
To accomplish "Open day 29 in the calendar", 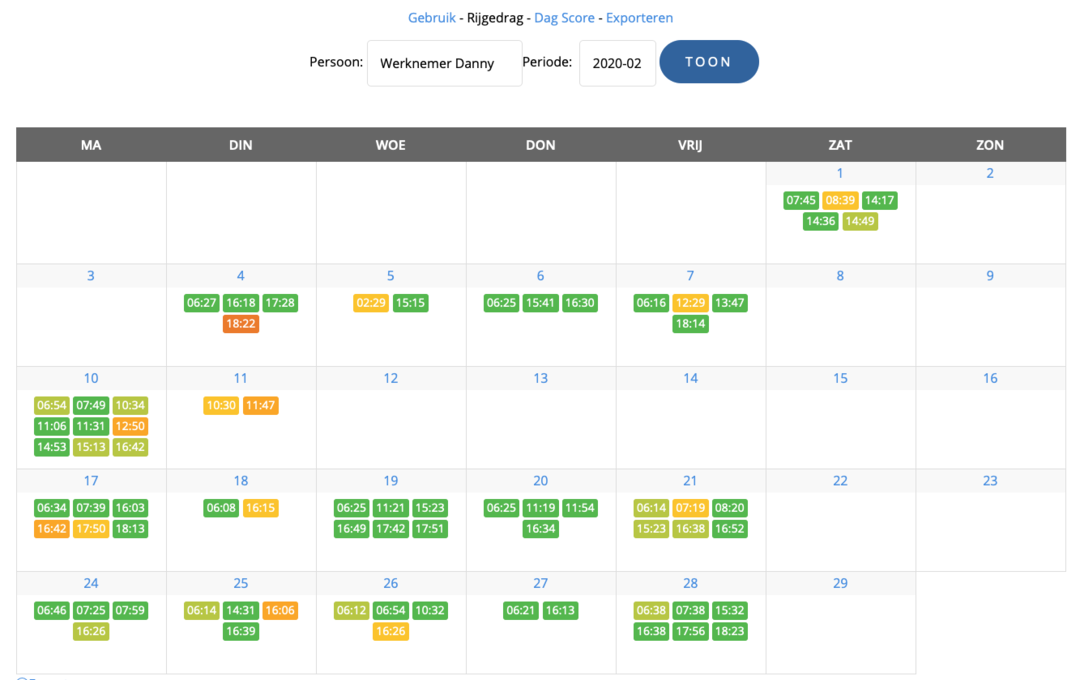I will click(x=840, y=583).
